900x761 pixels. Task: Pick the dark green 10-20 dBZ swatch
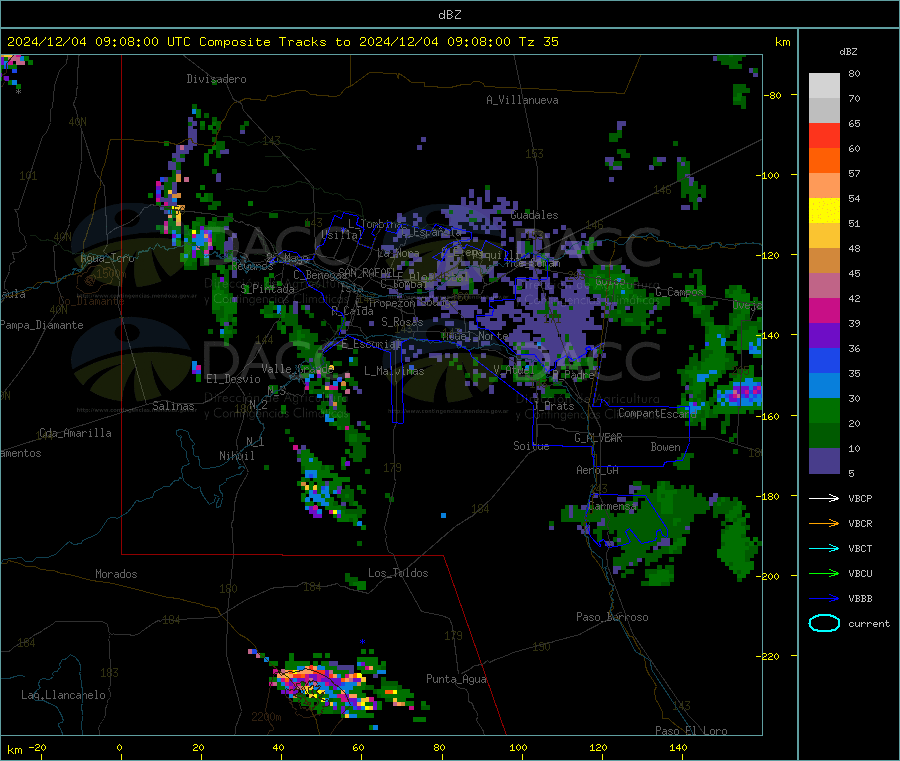pyautogui.click(x=824, y=436)
